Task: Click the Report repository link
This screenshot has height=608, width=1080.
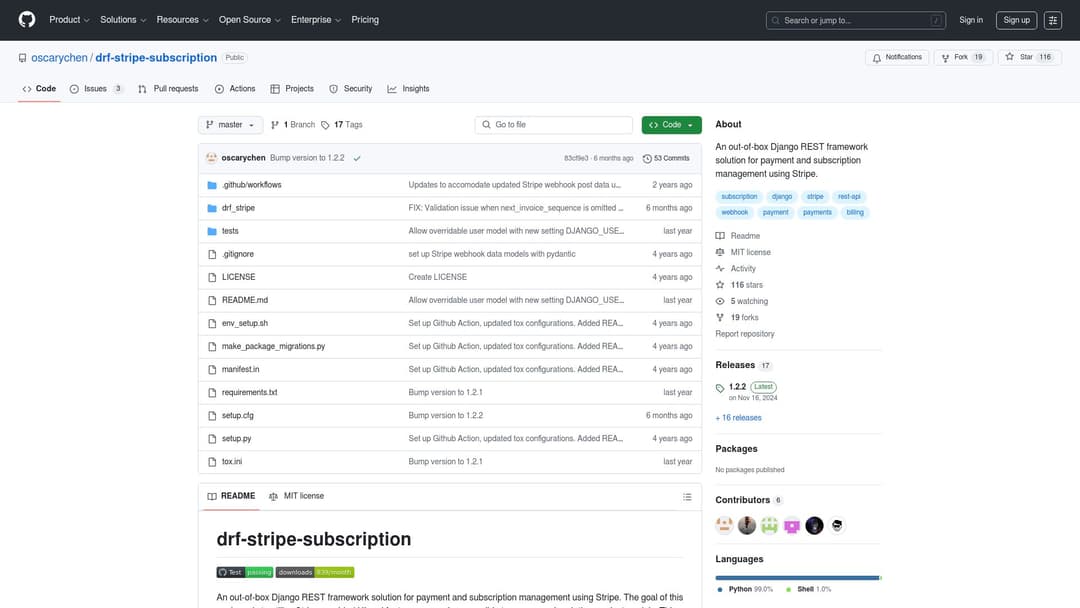Action: click(745, 334)
